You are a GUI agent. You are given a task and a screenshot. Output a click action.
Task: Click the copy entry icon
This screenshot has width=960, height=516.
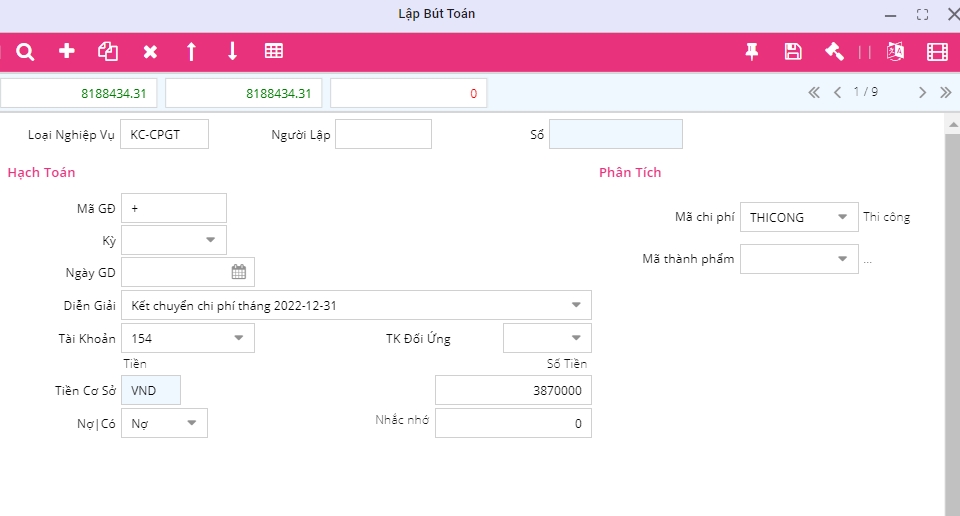(108, 51)
